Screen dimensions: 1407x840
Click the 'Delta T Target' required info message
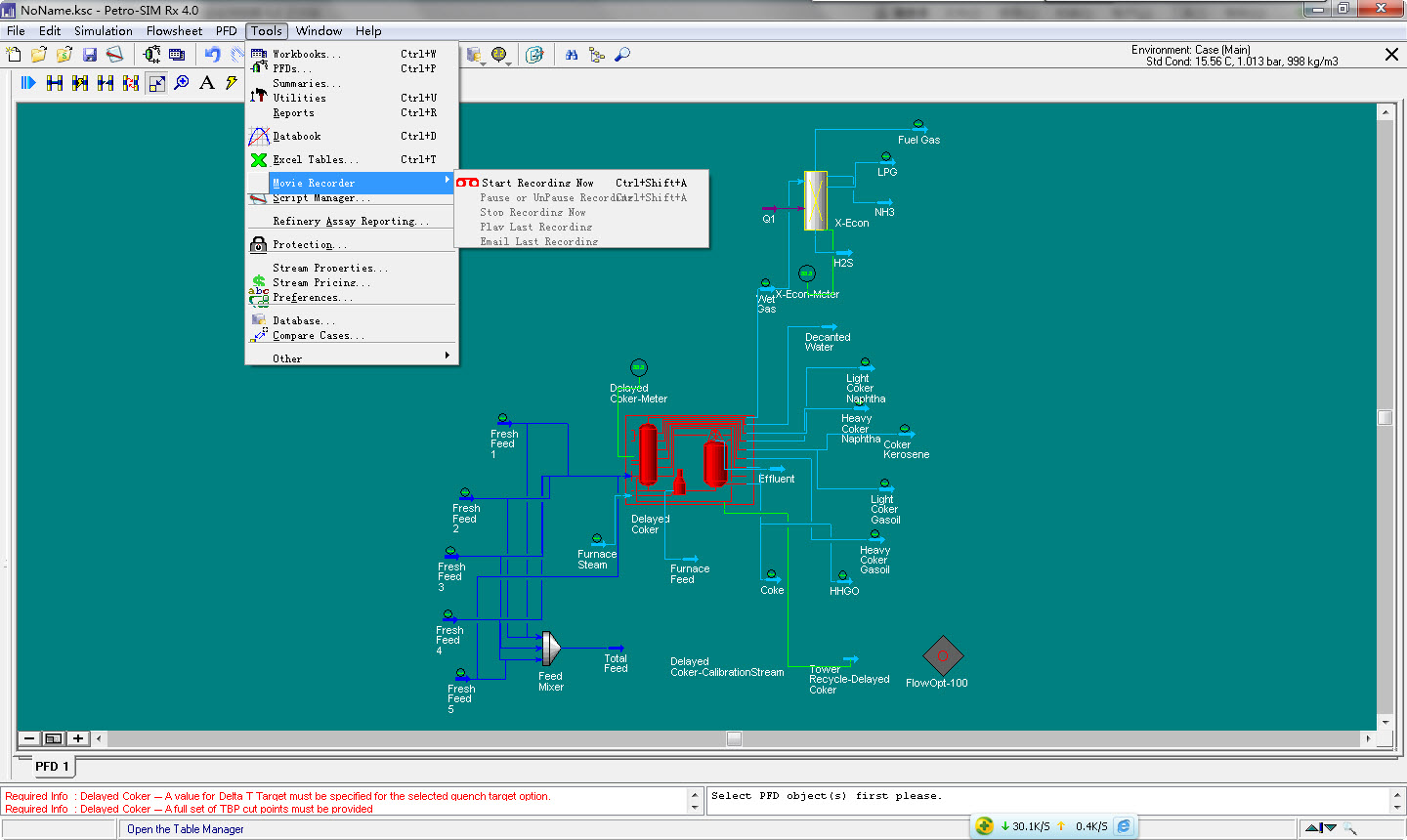(x=277, y=796)
